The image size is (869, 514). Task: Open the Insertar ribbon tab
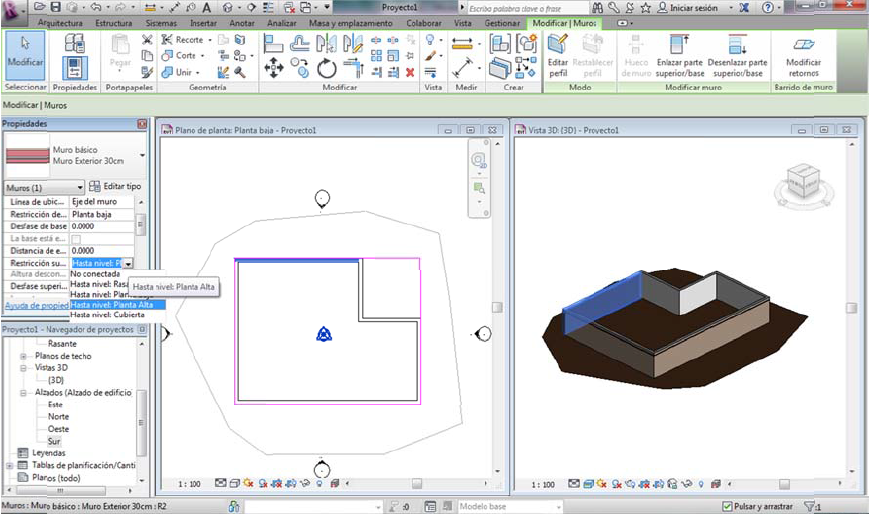pos(203,23)
